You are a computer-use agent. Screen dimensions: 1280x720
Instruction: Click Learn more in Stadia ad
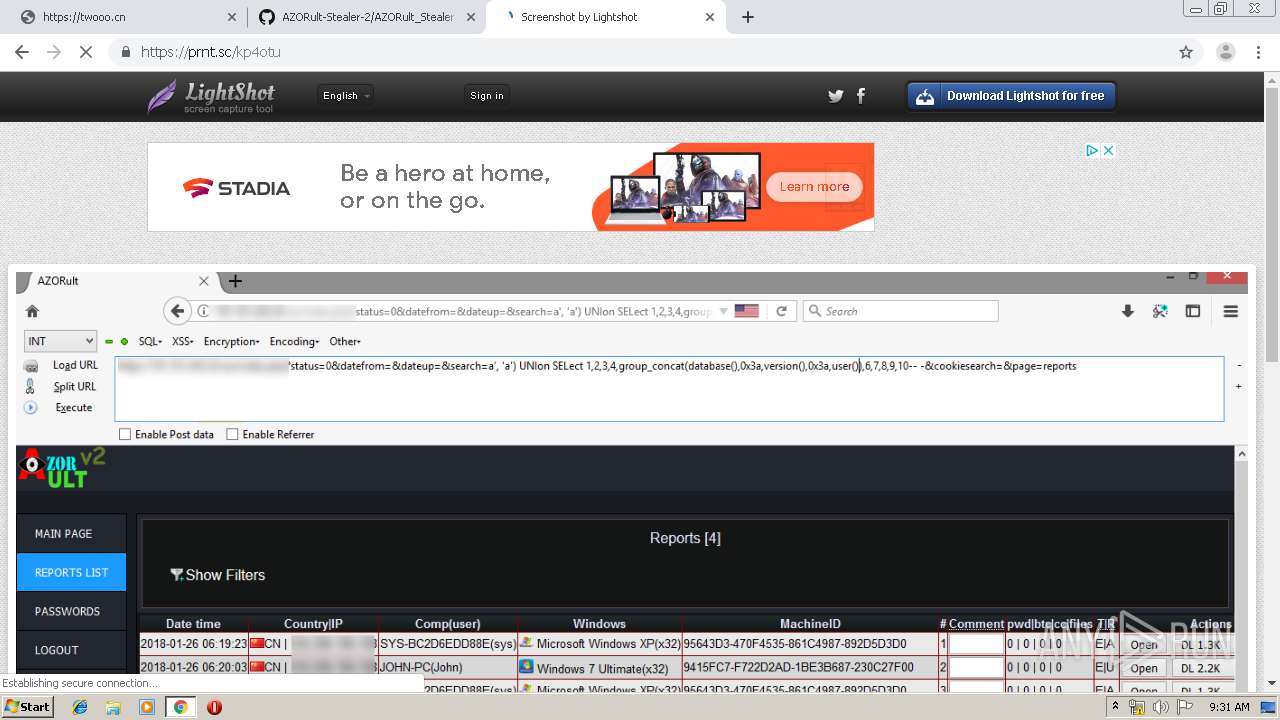pyautogui.click(x=814, y=187)
